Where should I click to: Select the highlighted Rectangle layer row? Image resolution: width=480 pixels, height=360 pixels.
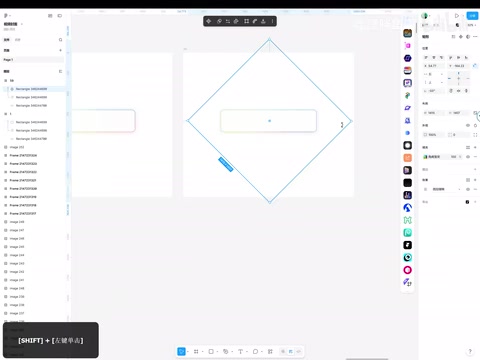click(34, 89)
